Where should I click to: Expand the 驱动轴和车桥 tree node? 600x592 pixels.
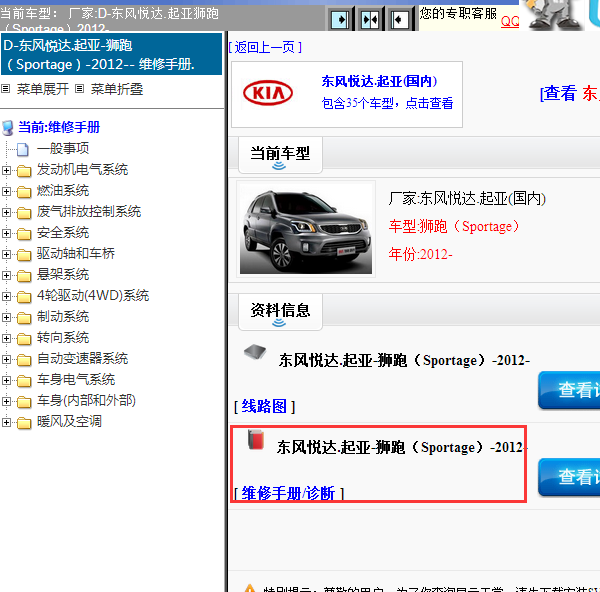click(x=6, y=254)
